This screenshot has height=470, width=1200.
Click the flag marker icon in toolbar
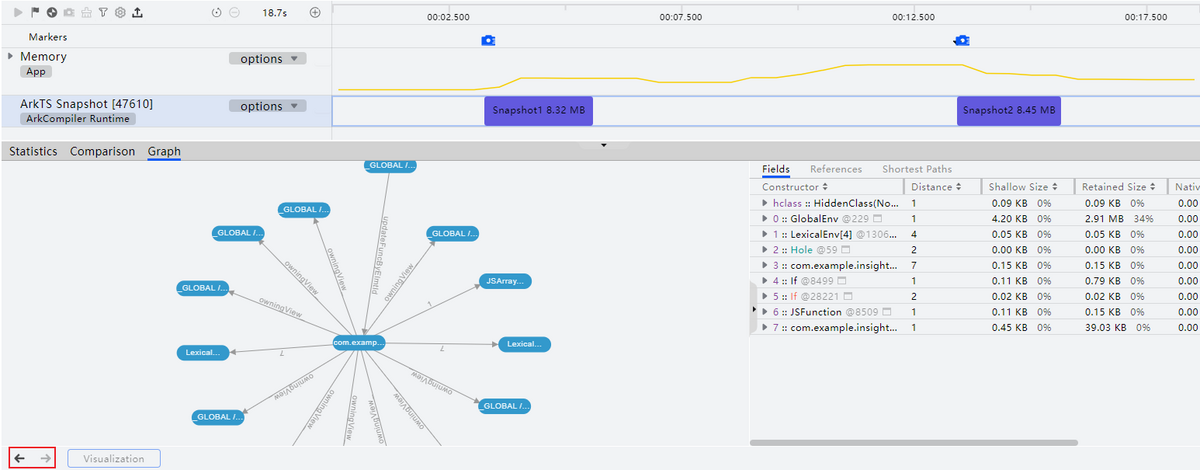37,13
